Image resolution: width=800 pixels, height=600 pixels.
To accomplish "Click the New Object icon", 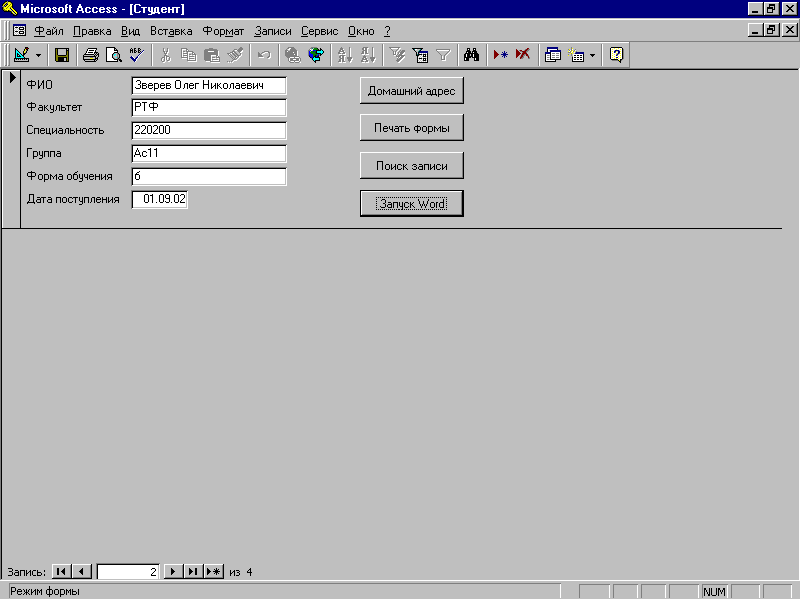I will point(576,55).
